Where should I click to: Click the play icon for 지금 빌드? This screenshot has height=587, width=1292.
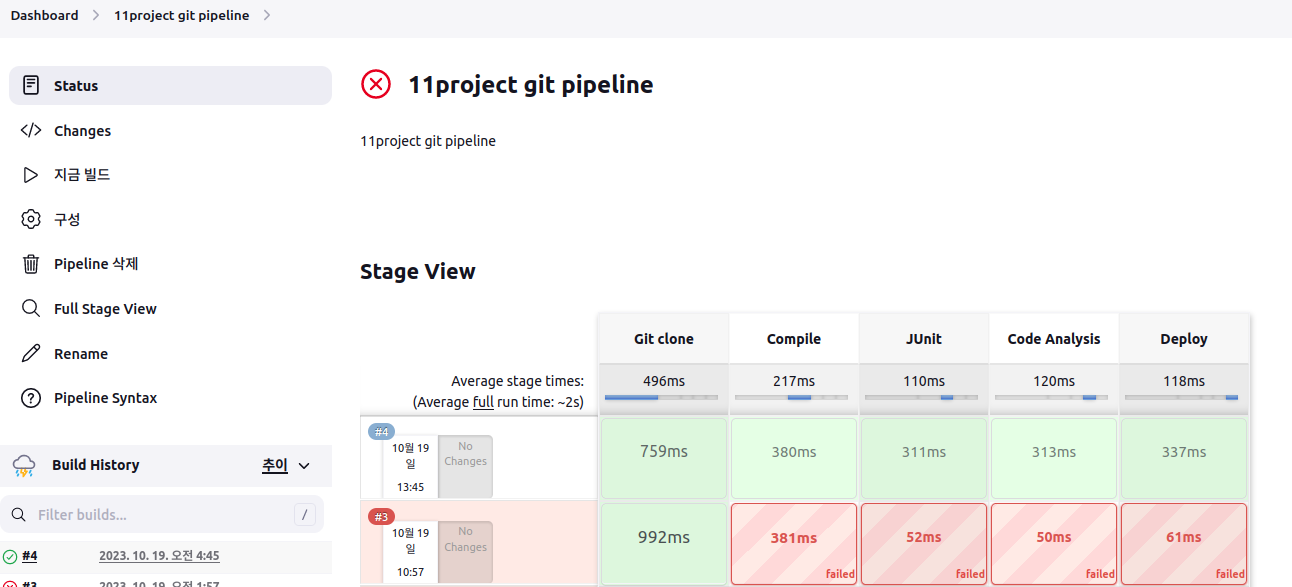point(31,175)
